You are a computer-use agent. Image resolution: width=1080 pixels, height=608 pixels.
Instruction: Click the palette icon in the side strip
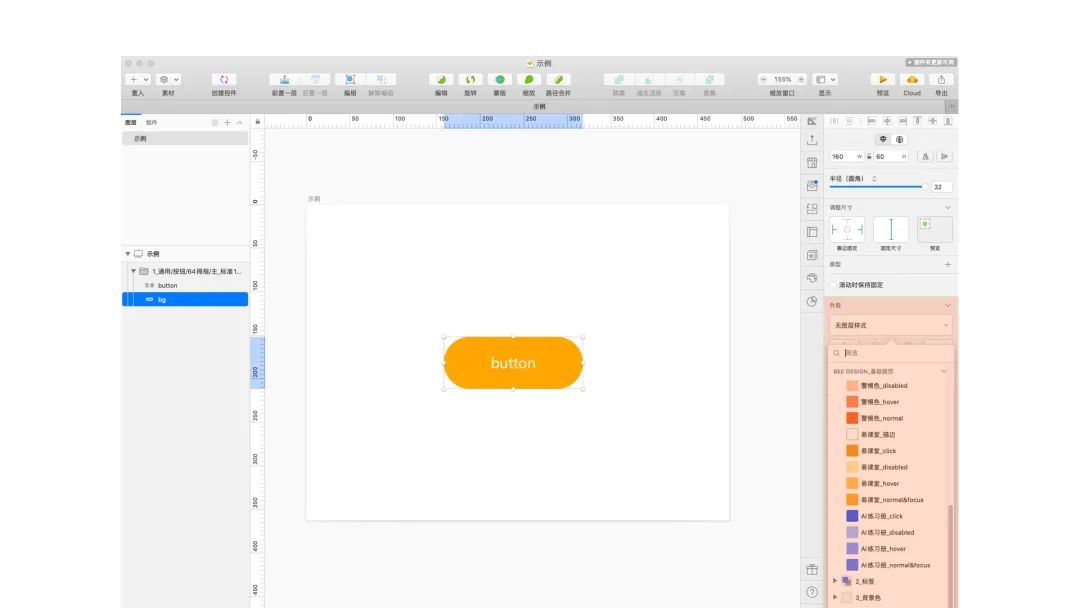(812, 278)
